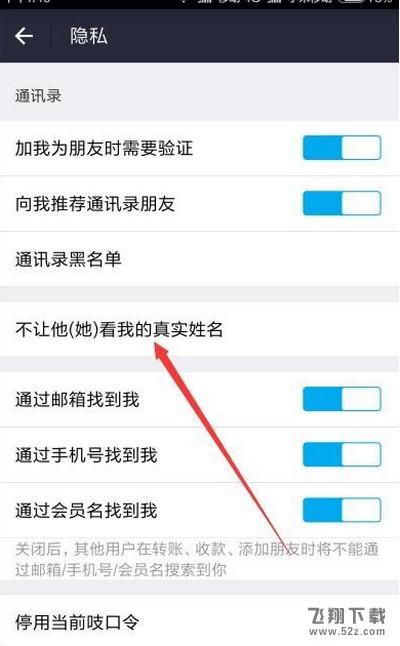Click the 飞翔下载 watermark logo
400x646 pixels.
[x=347, y=616]
